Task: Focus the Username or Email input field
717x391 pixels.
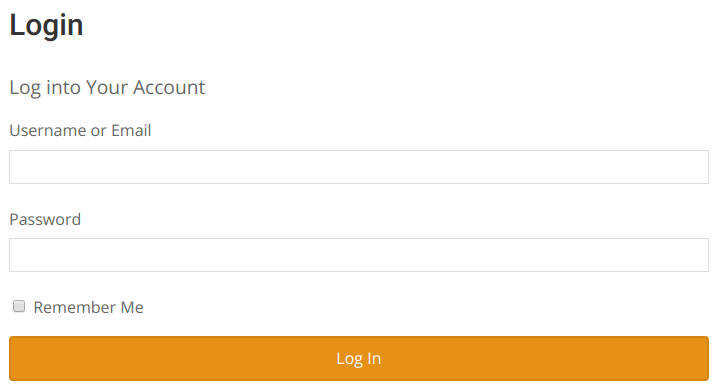Action: point(359,167)
